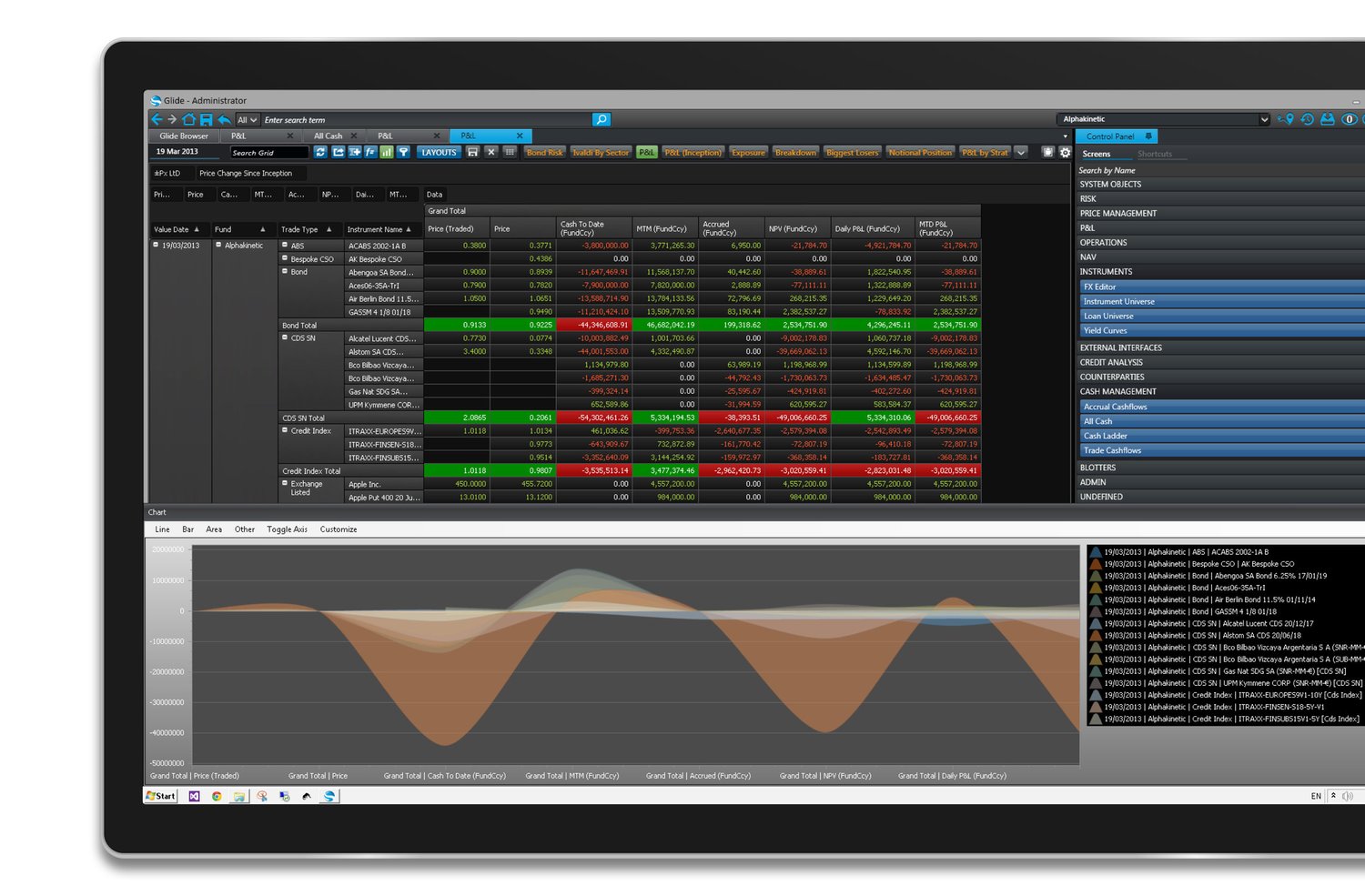This screenshot has height=896, width=1365.
Task: Open the chart Customize menu
Action: [x=339, y=529]
